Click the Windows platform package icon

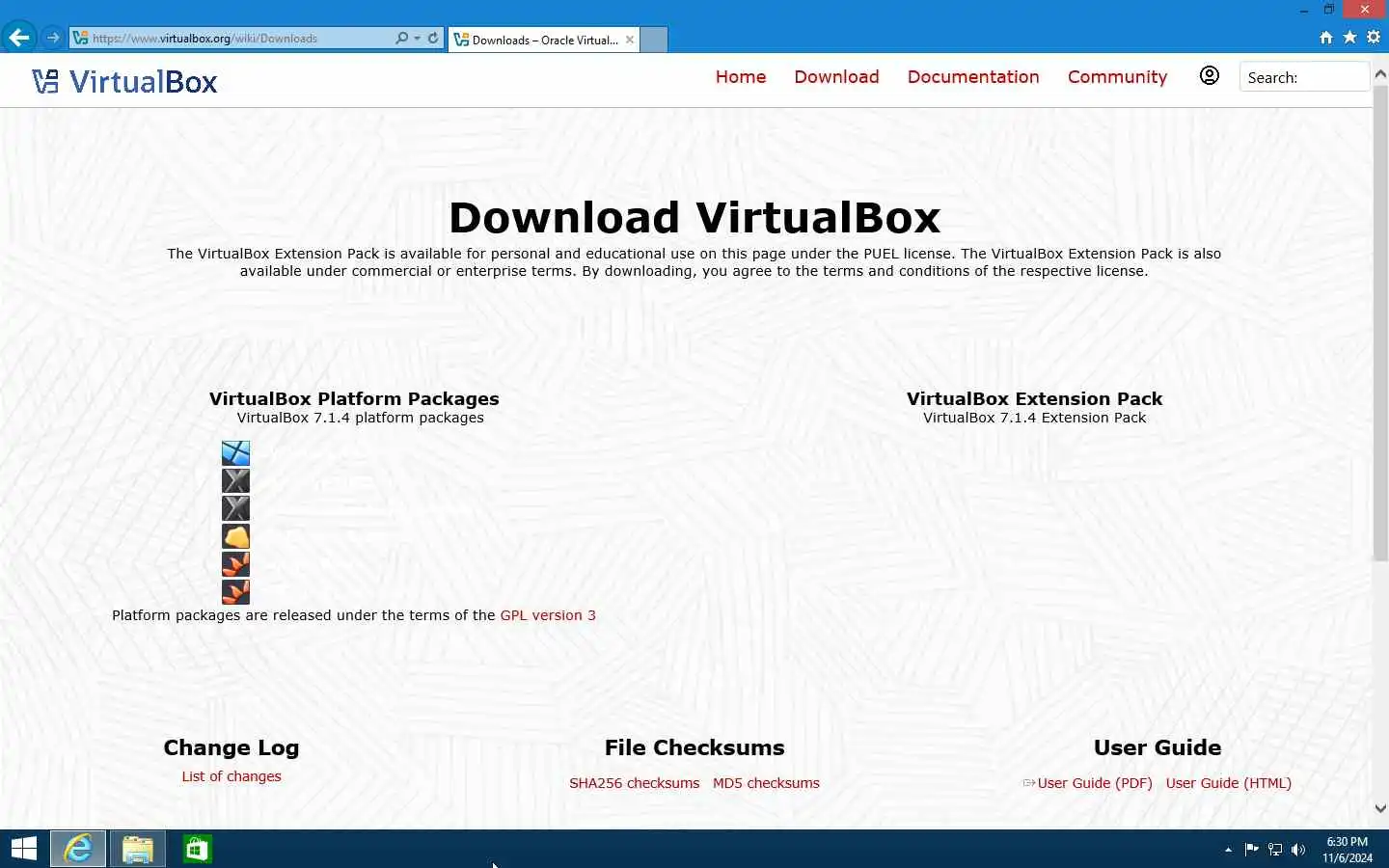point(235,453)
